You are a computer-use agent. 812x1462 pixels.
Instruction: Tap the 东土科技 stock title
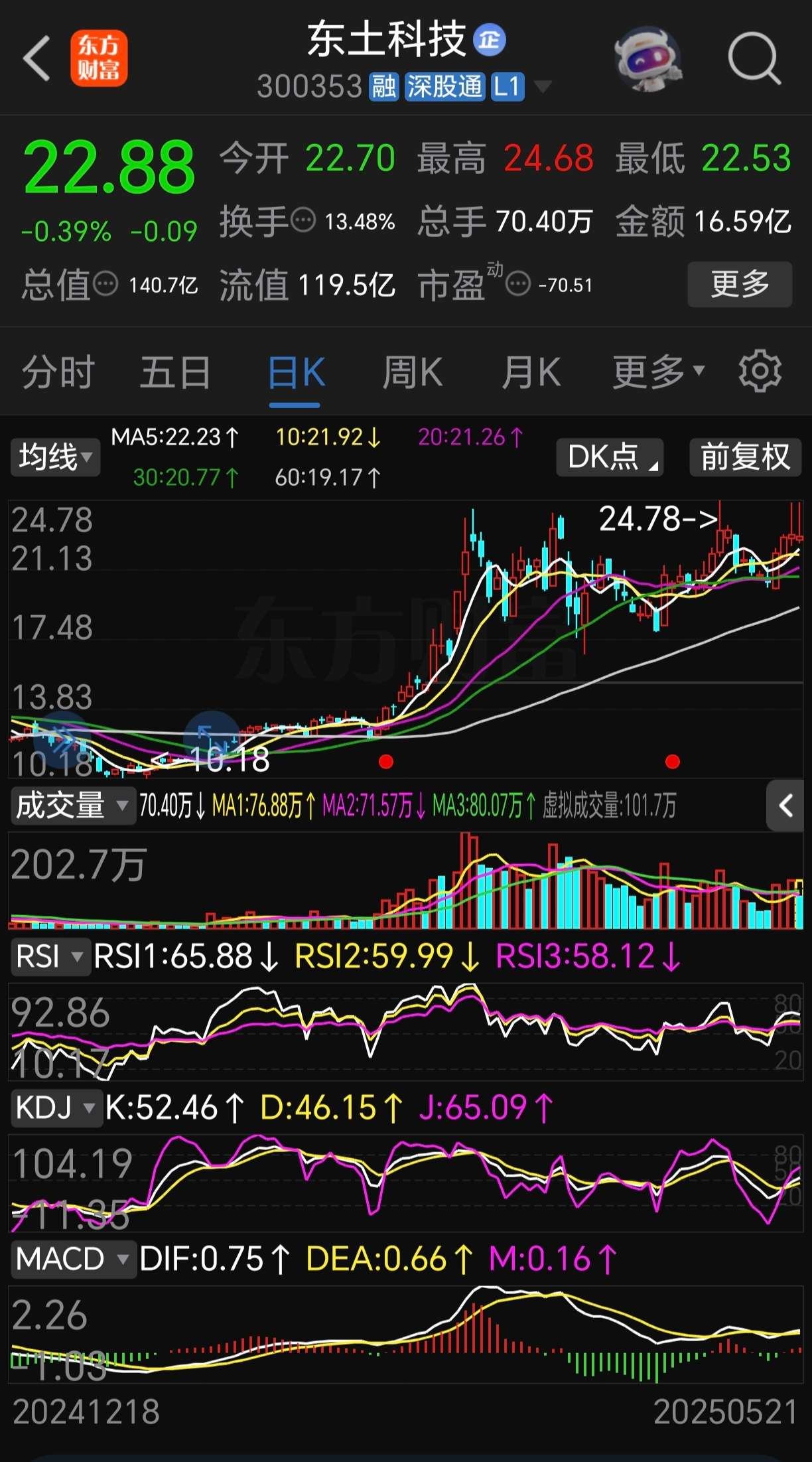click(x=387, y=39)
